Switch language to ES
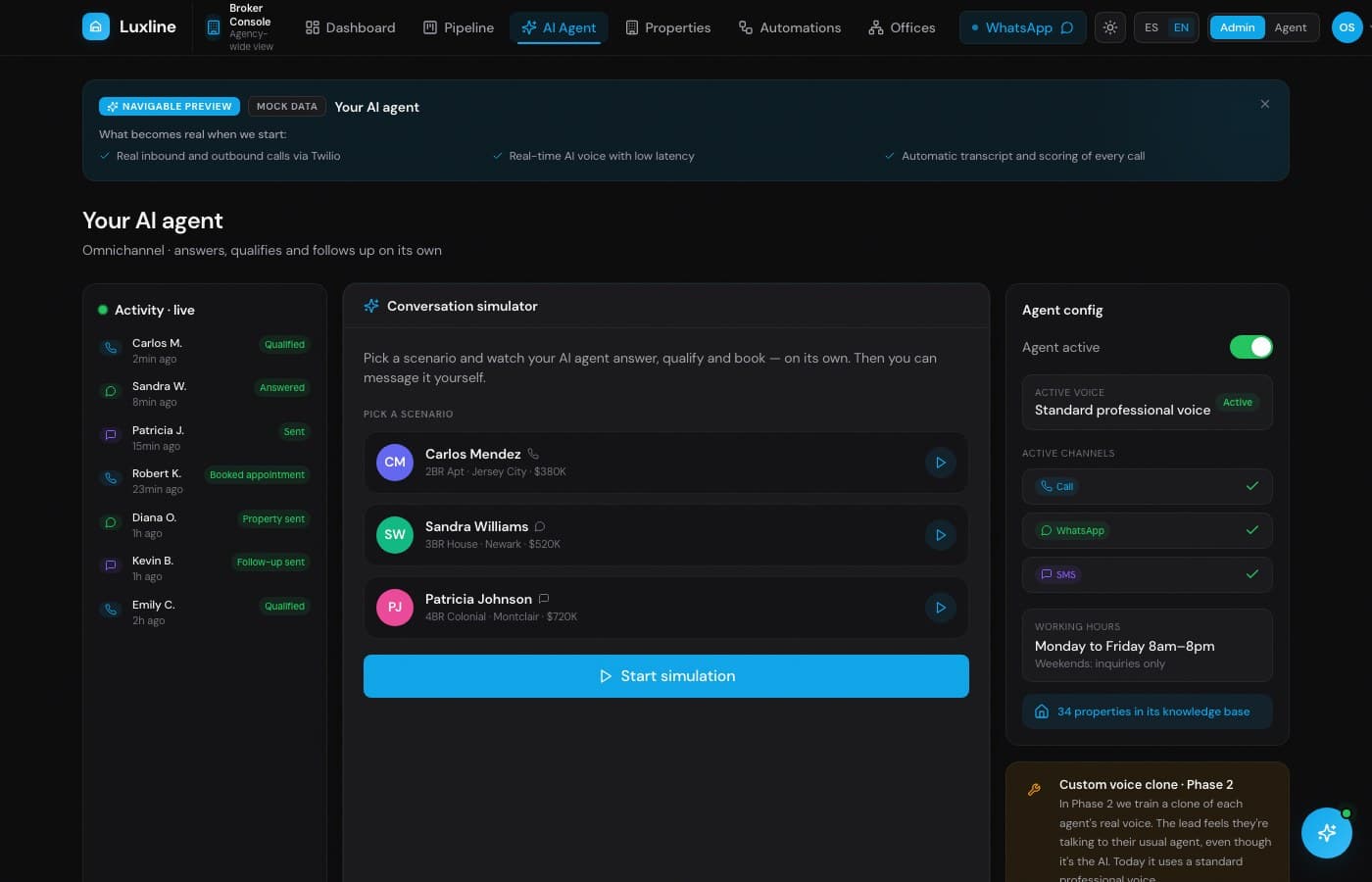Screen dimensions: 1372x882 point(1151,27)
